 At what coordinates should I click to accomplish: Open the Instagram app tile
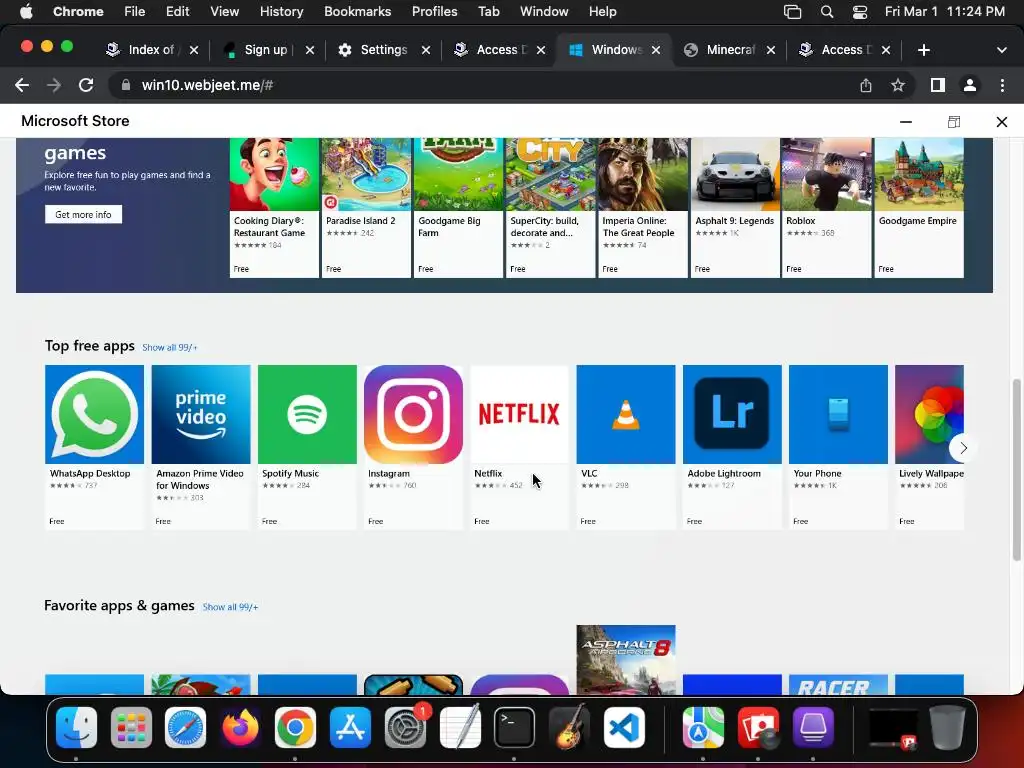click(413, 447)
